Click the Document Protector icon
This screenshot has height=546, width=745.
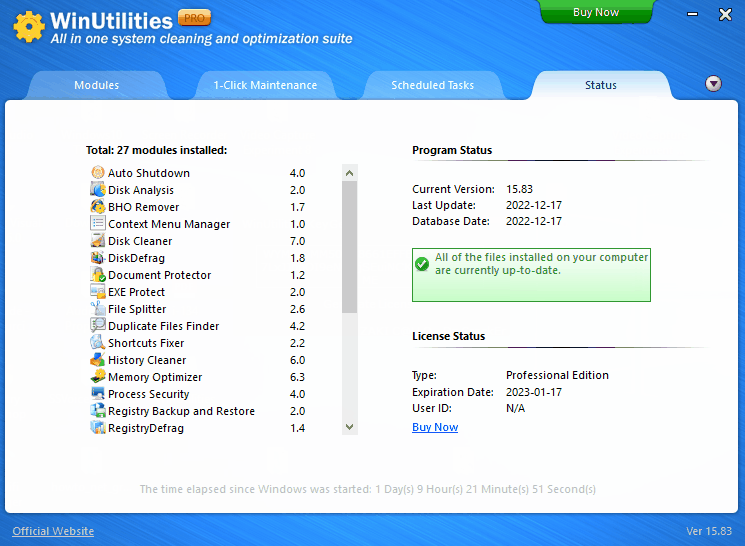pos(98,275)
